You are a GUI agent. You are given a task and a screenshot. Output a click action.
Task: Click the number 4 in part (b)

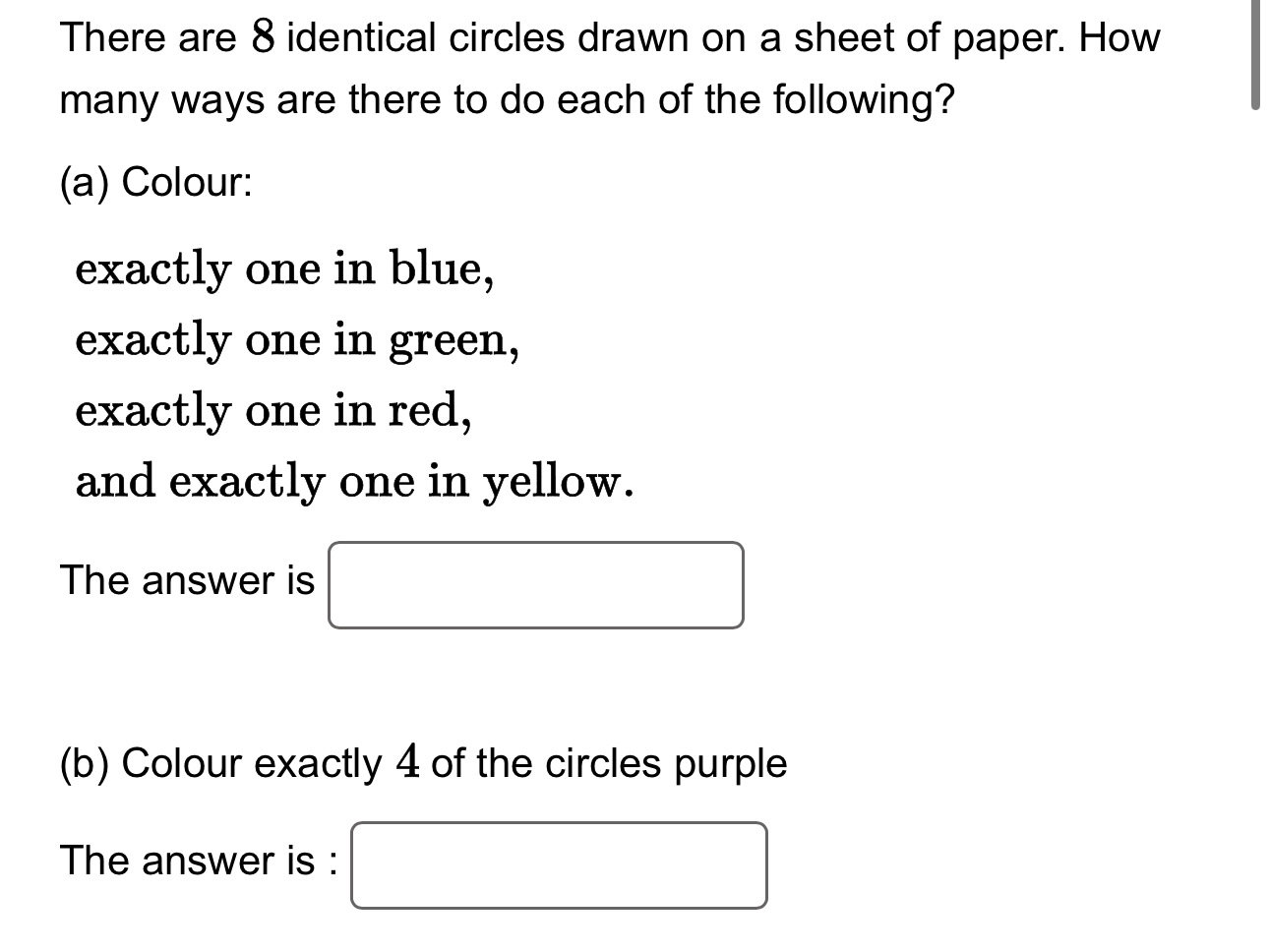pos(408,762)
